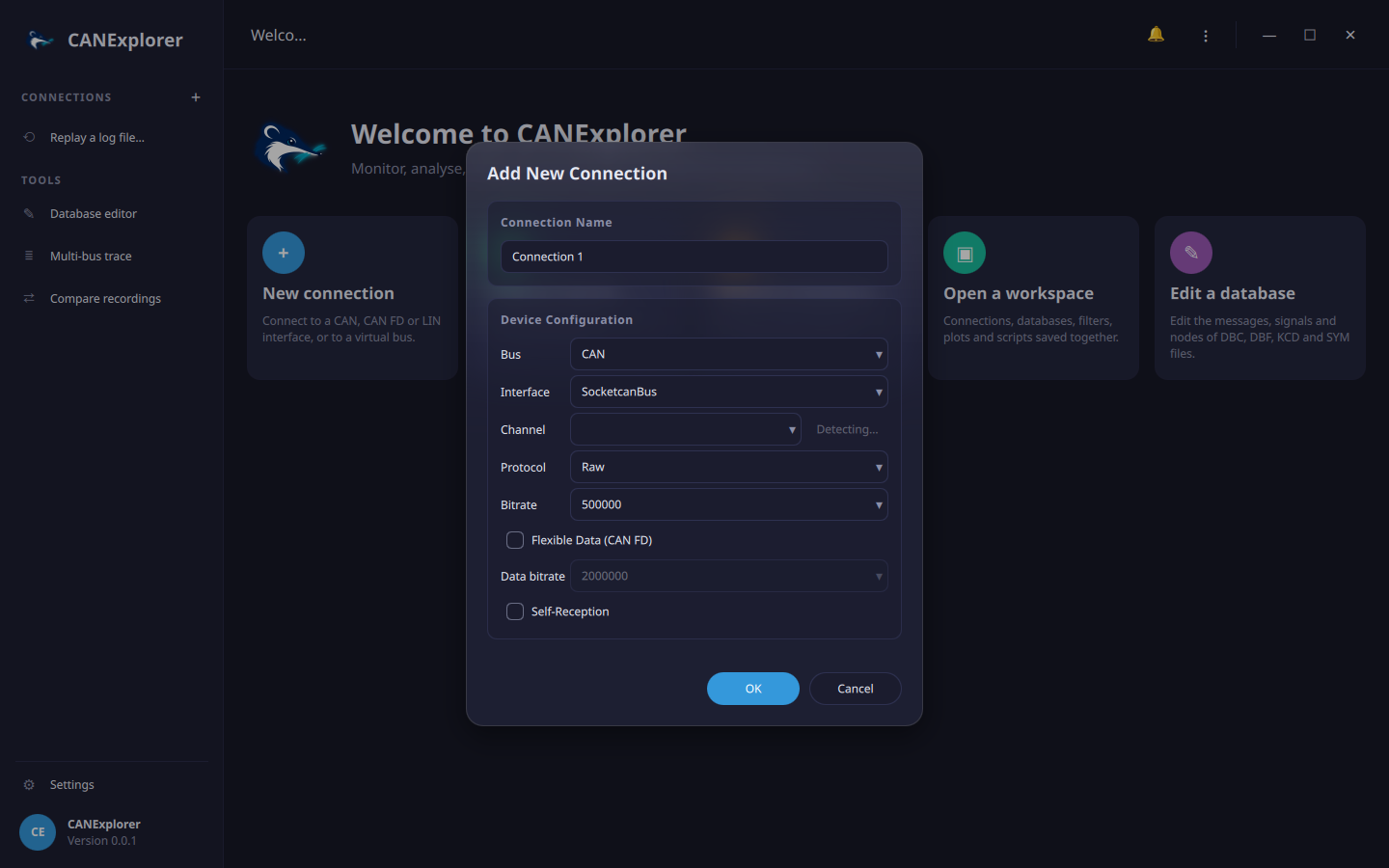Click the CE avatar badge
The image size is (1389, 868).
click(x=38, y=832)
